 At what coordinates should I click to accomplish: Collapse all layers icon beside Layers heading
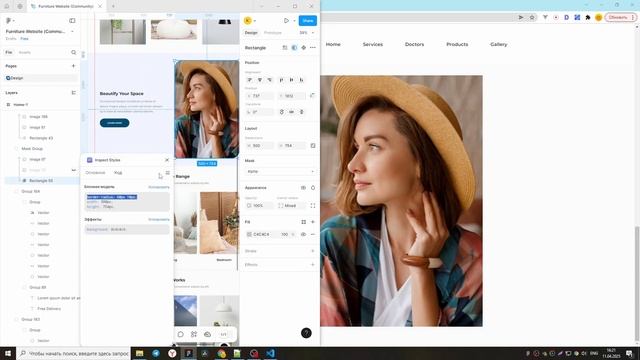(x=73, y=93)
